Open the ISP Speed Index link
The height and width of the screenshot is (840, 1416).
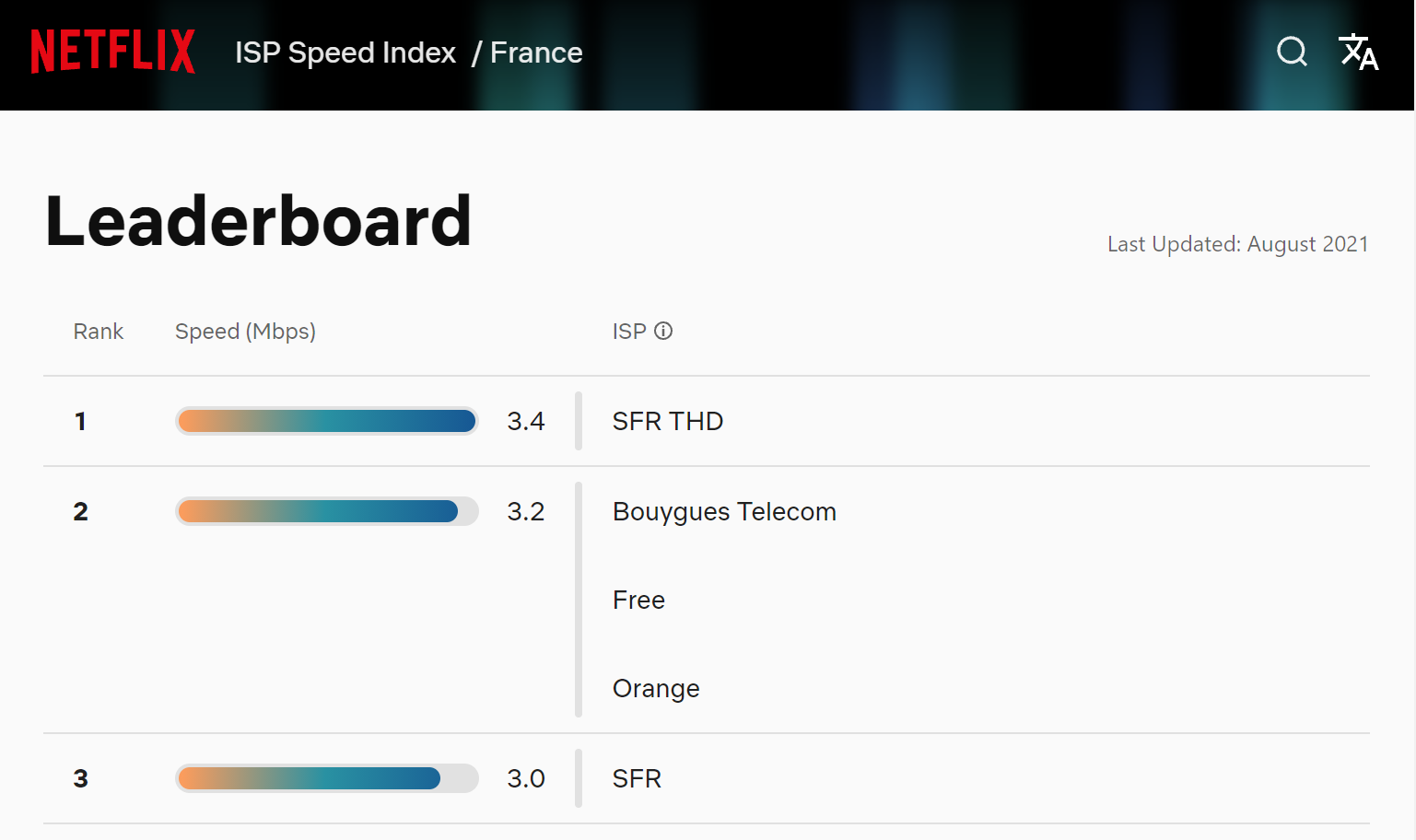(x=345, y=52)
